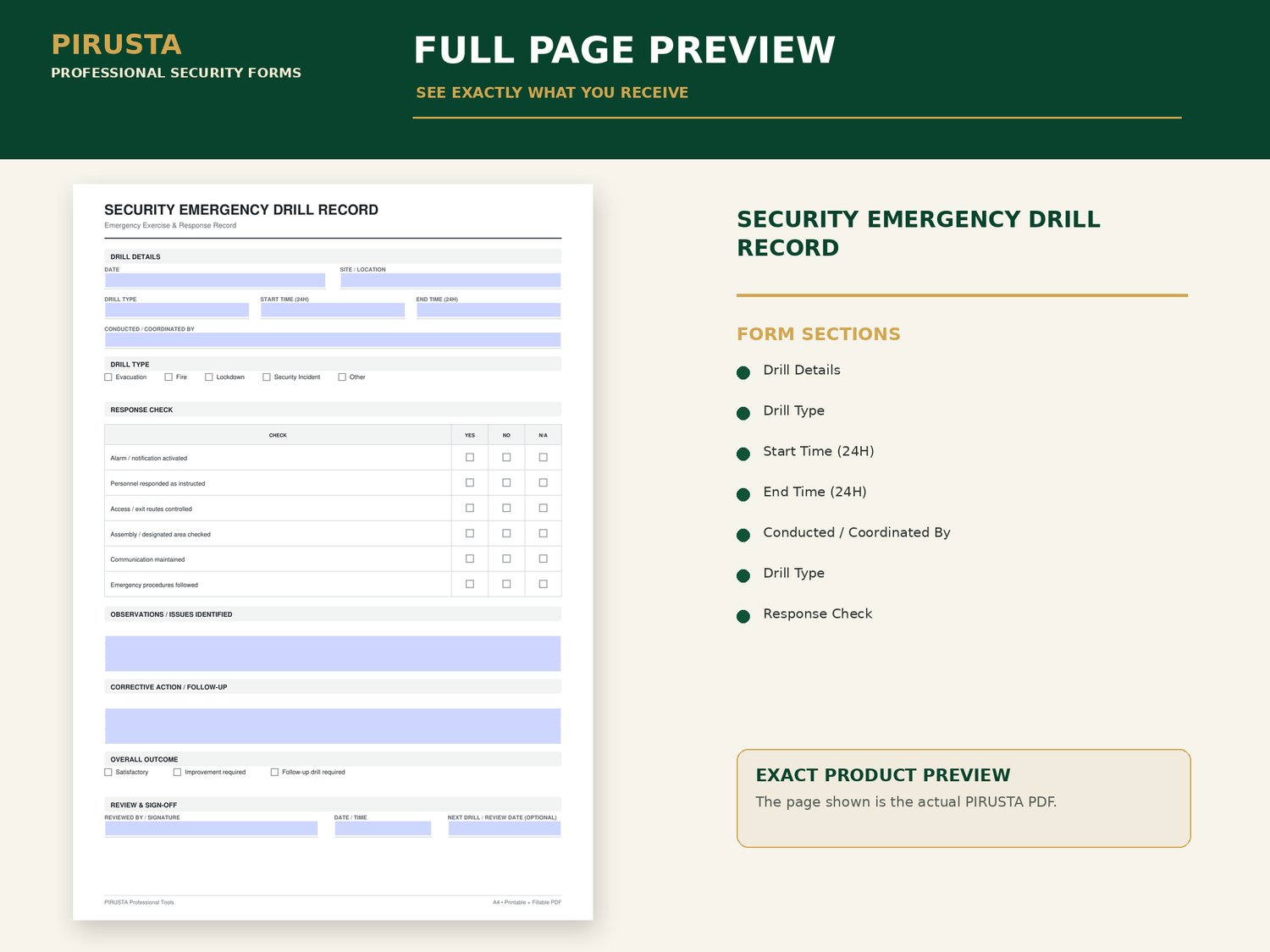Screen dimensions: 1270x952
Task: Tick No for Emergency procedures followed
Action: point(506,584)
